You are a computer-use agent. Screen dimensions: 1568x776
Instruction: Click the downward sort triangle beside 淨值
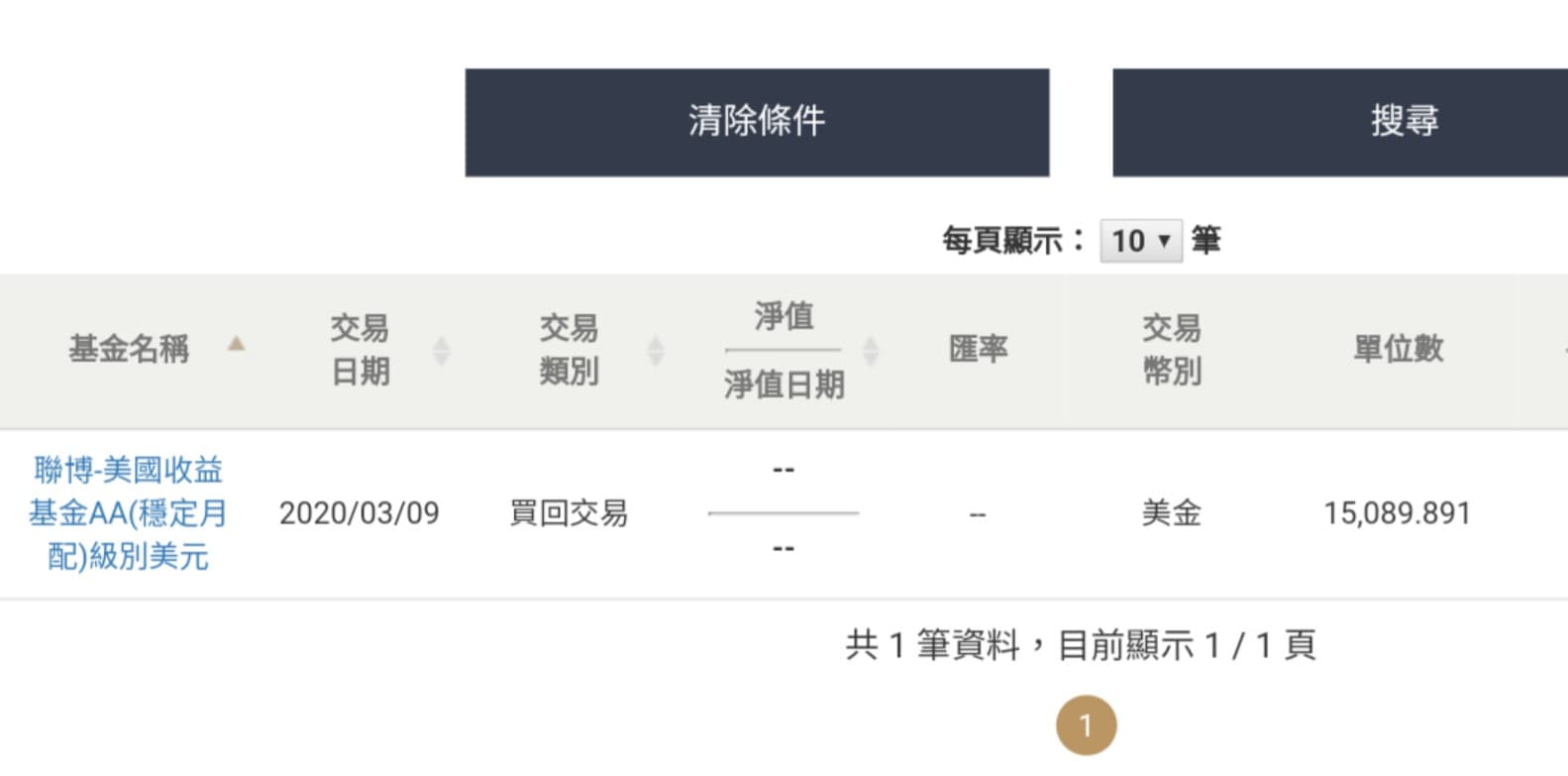pos(870,359)
